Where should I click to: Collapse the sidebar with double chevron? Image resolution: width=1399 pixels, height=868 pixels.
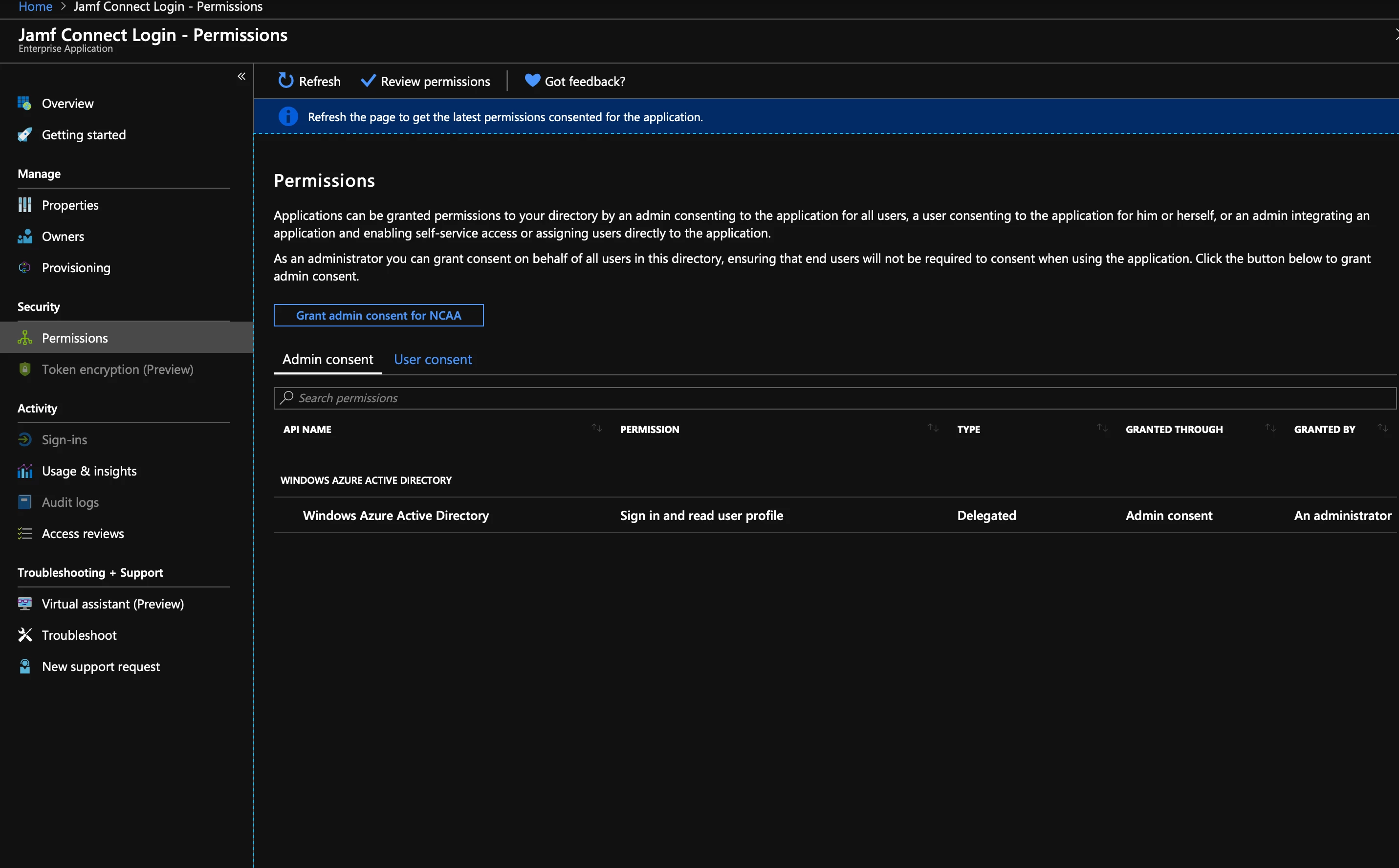241,76
